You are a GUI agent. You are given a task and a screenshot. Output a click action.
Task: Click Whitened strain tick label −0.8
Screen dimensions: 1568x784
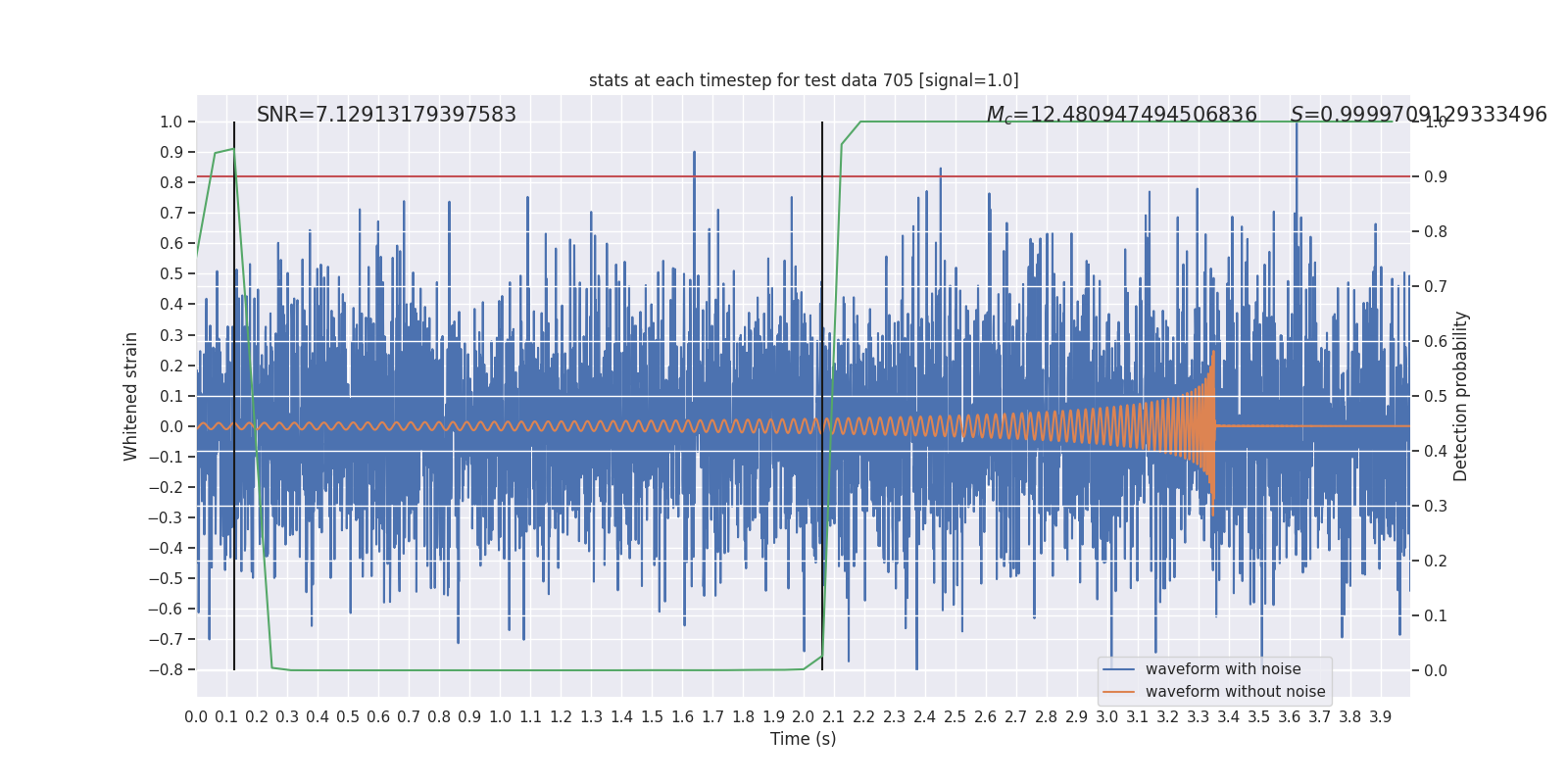tap(166, 670)
